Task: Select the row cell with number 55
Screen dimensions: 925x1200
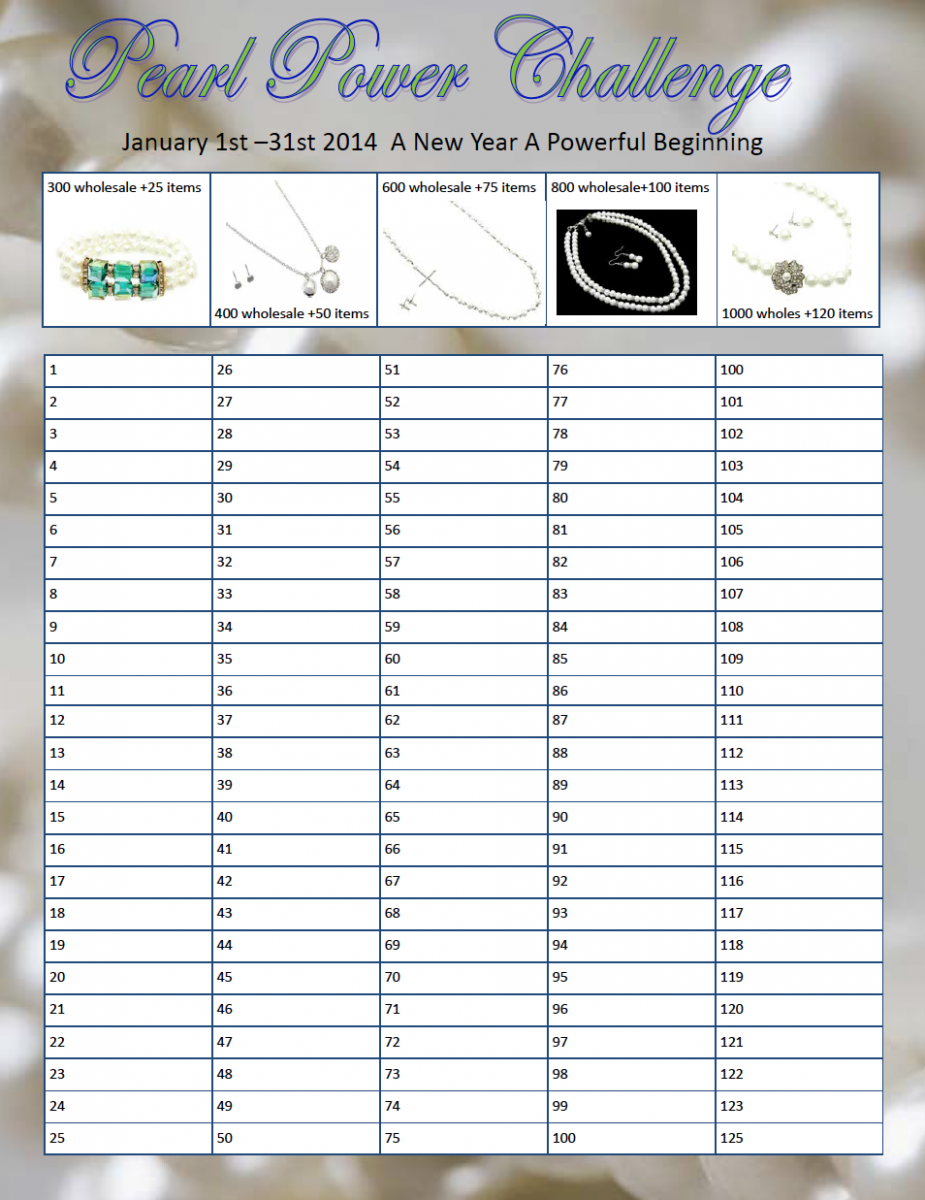Action: [463, 498]
